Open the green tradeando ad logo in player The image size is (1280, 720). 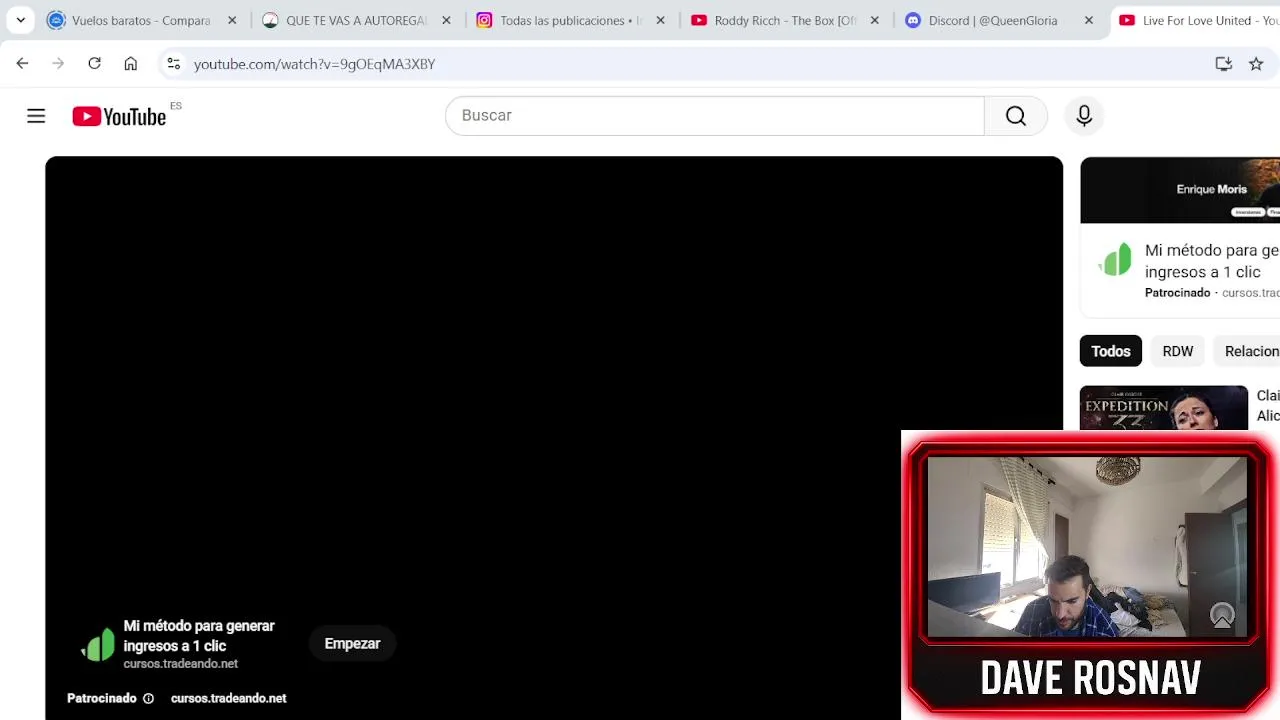pyautogui.click(x=98, y=646)
